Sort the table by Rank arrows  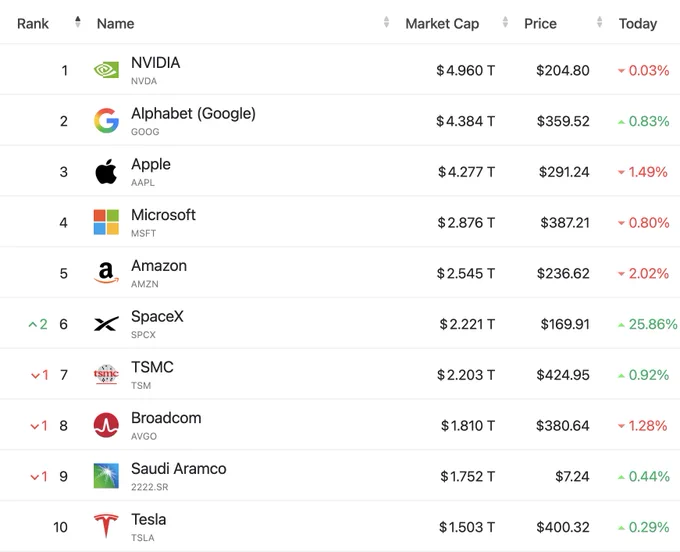tap(78, 22)
